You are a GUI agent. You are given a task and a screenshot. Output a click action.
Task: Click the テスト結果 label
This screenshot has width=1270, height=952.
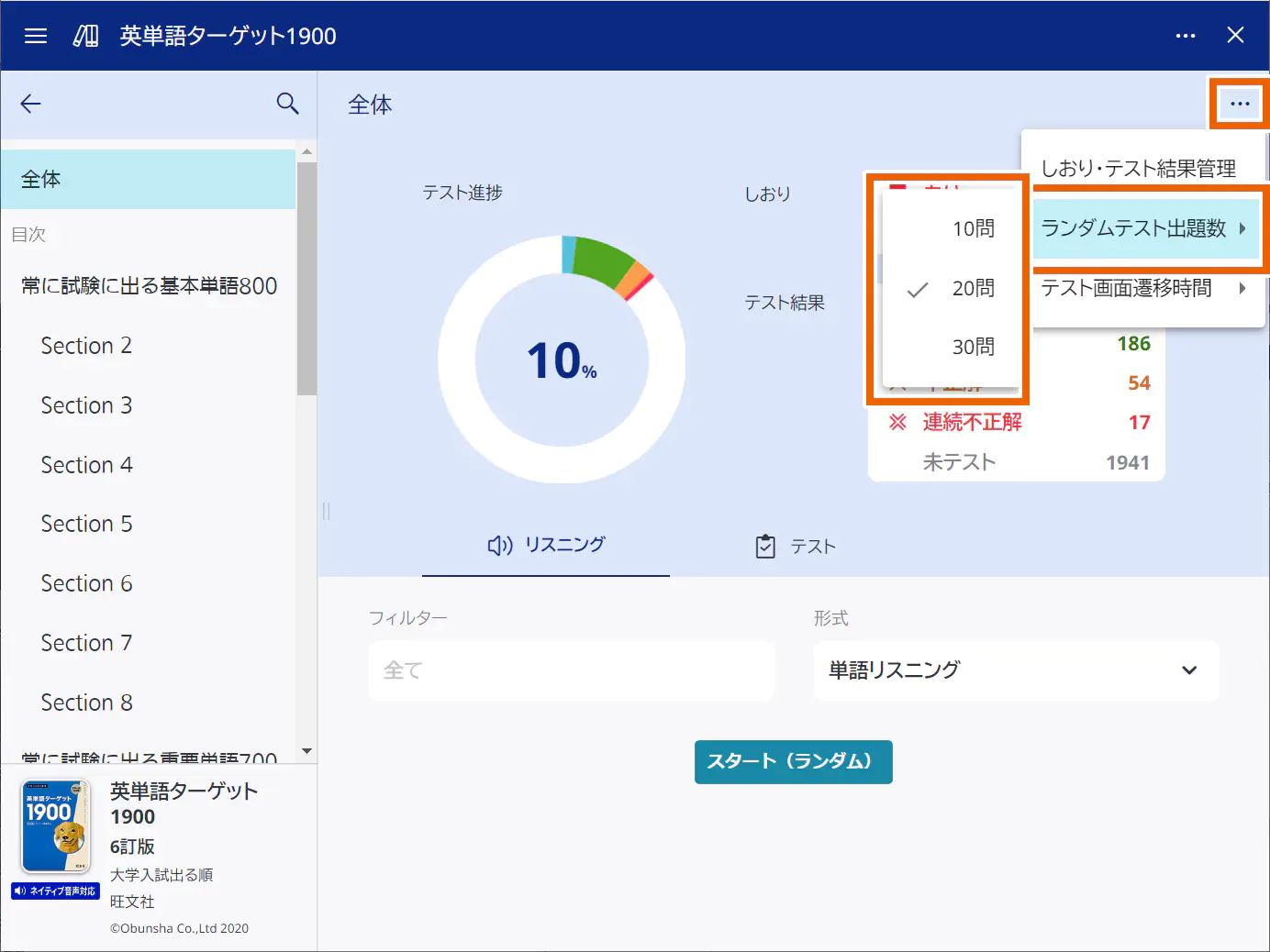coord(785,303)
